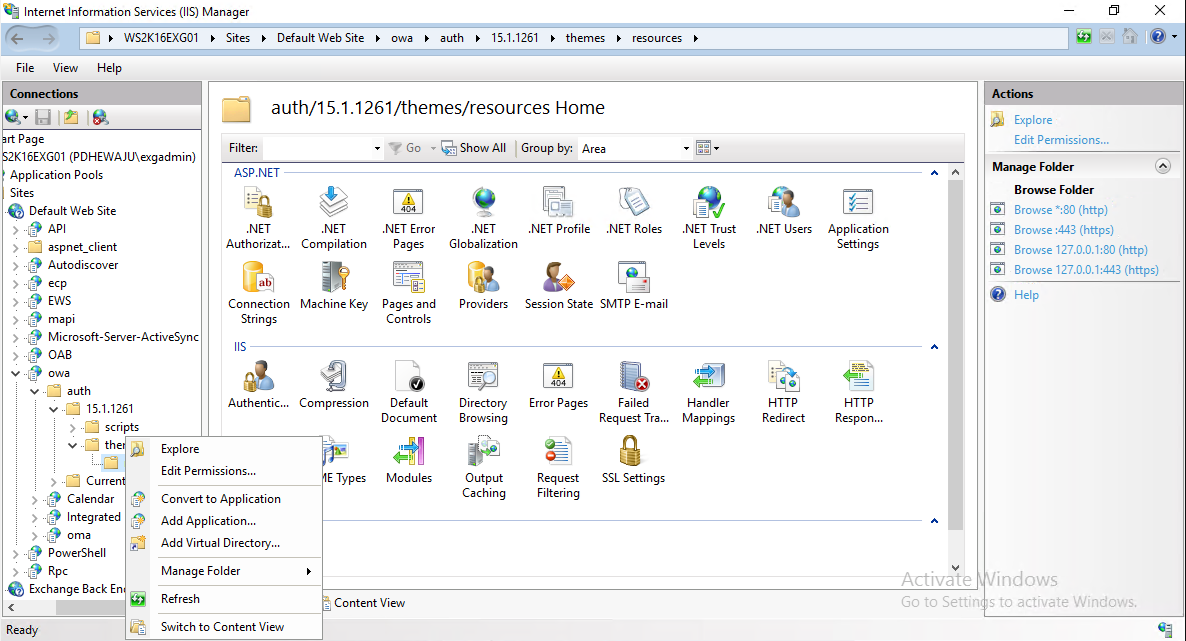1186x641 pixels.
Task: Click Edit Permissions in Actions pane
Action: coord(1061,140)
